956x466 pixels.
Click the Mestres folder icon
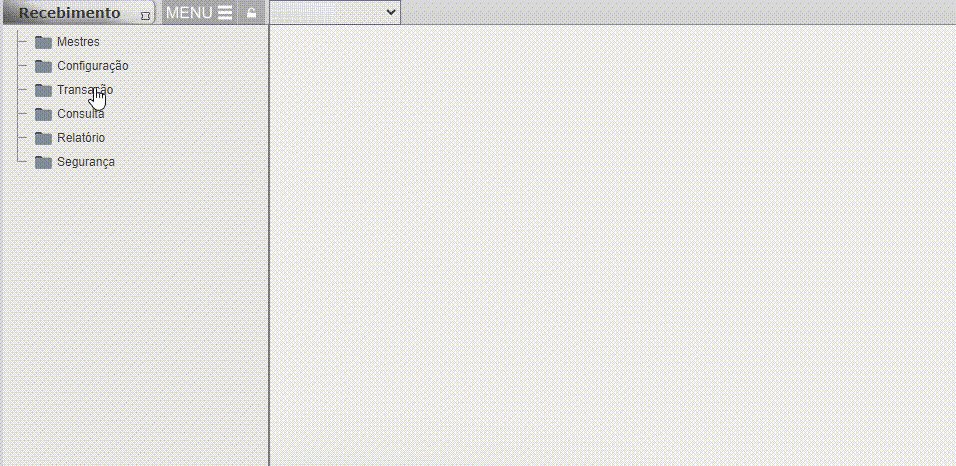tap(43, 42)
